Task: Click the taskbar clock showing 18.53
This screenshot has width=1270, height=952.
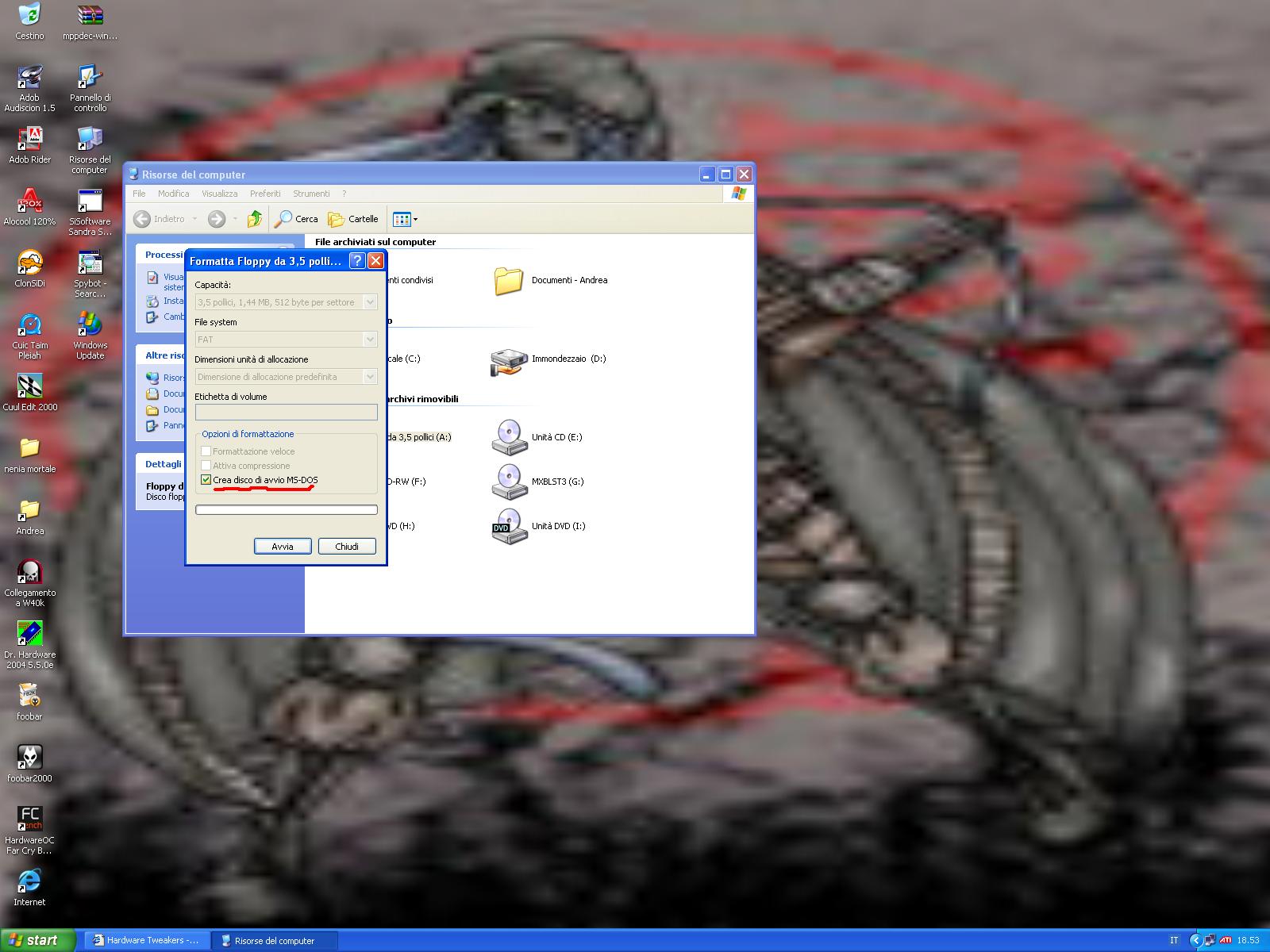Action: 1248,941
